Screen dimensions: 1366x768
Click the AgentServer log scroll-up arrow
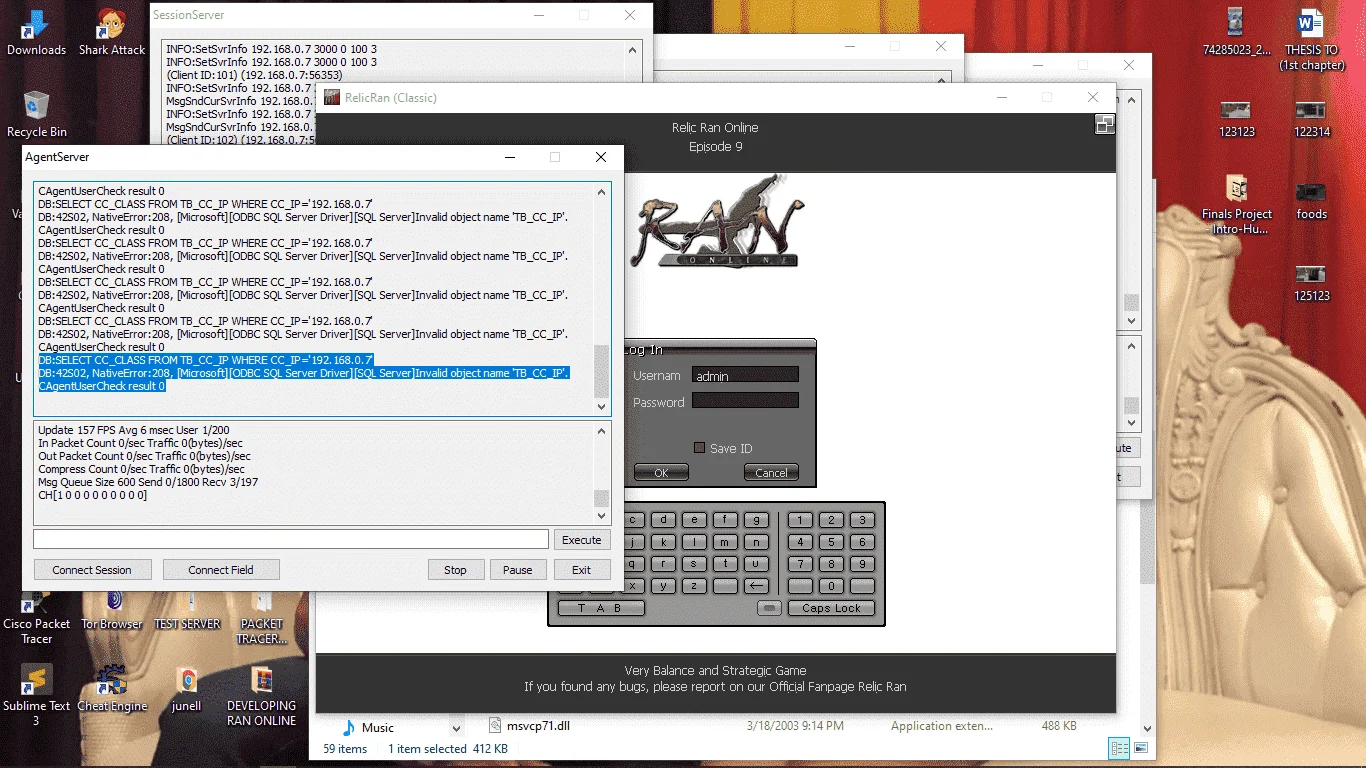click(602, 191)
